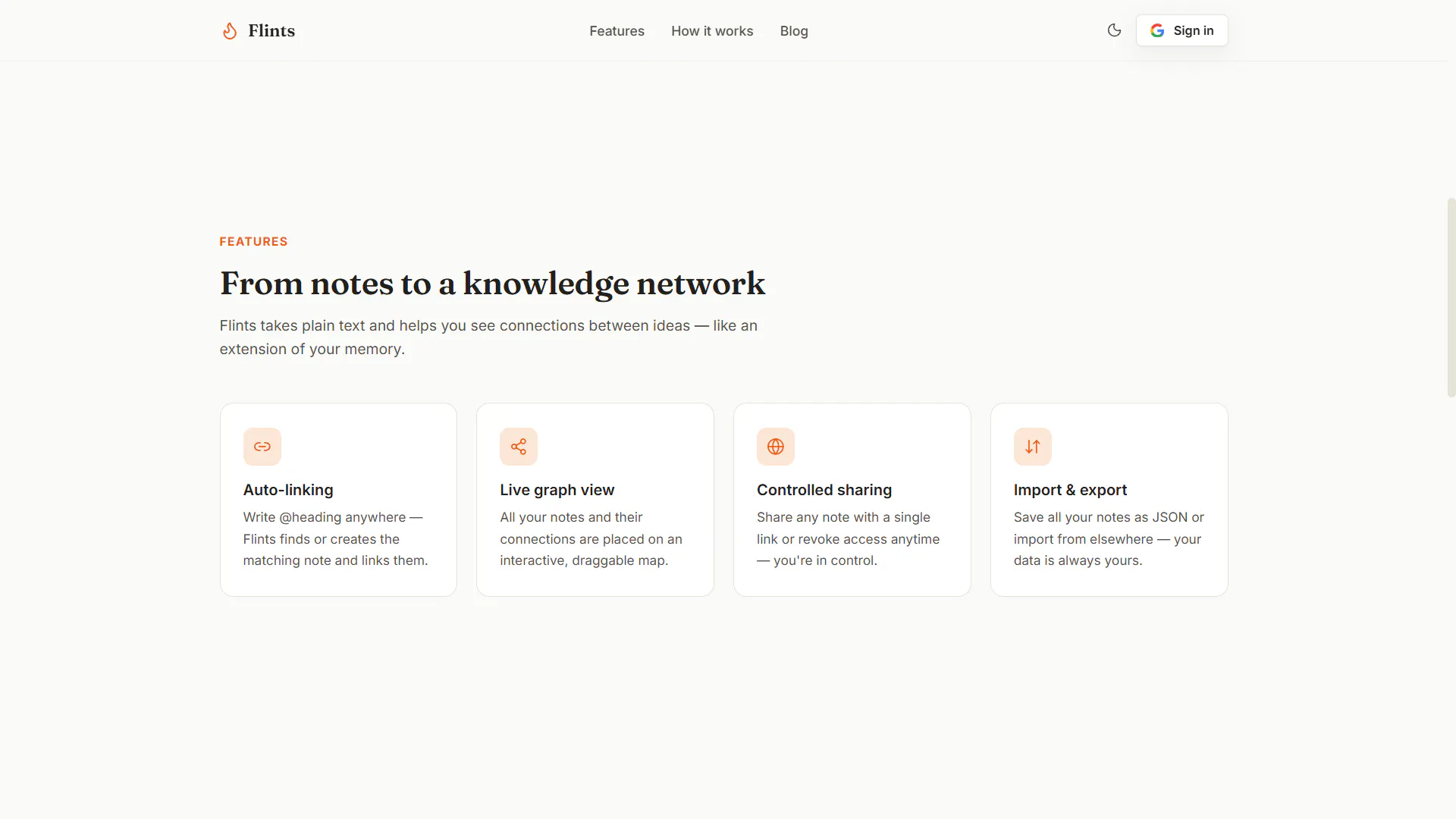
Task: Open the Blog page
Action: (x=794, y=31)
